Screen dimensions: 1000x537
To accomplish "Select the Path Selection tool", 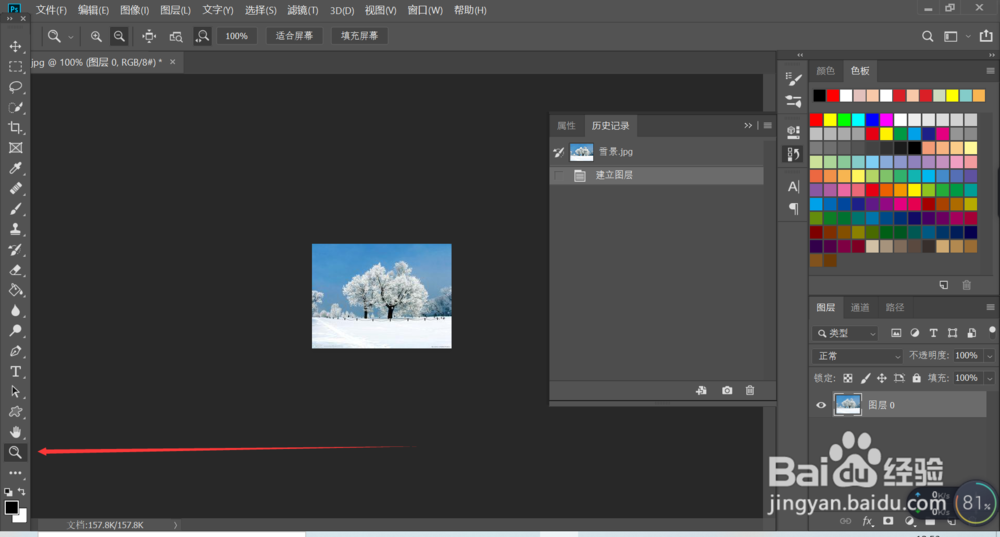I will (x=15, y=392).
